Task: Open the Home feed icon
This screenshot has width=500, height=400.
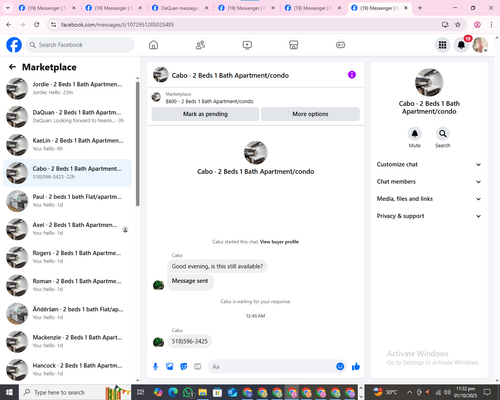Action: tap(153, 45)
